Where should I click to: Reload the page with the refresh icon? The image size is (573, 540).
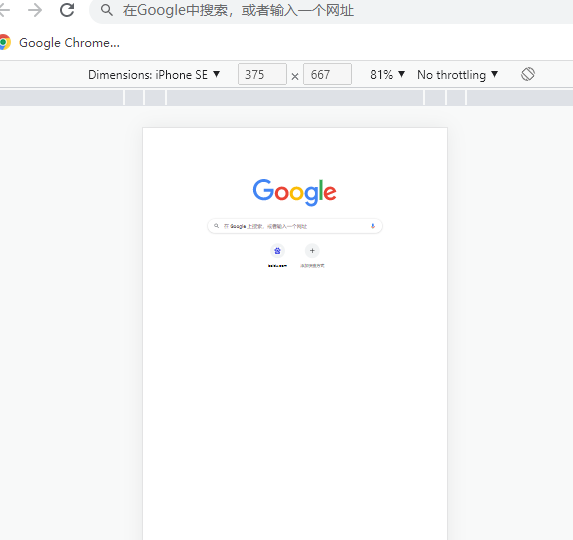(x=67, y=10)
